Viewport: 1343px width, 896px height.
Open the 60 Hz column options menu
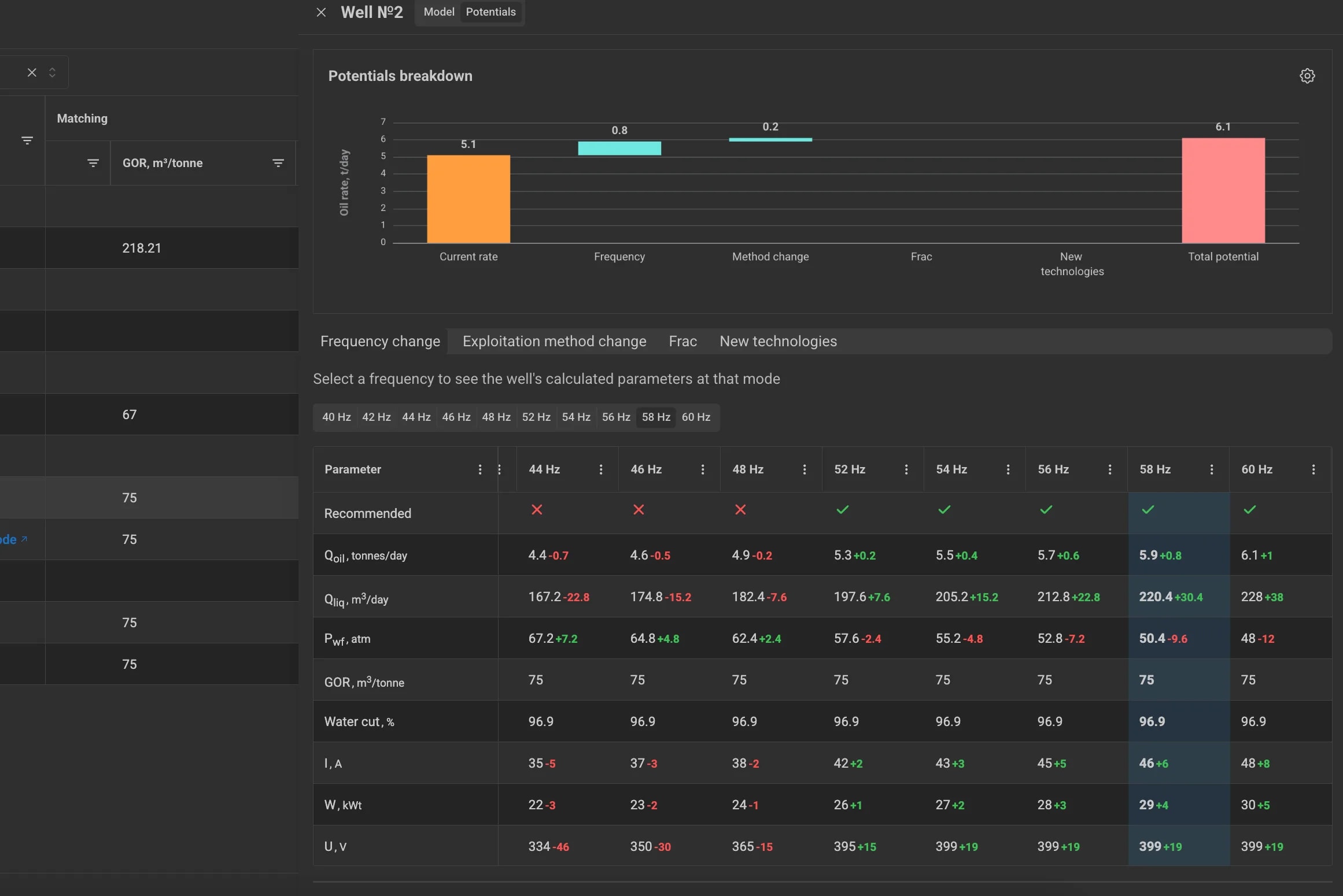1314,469
